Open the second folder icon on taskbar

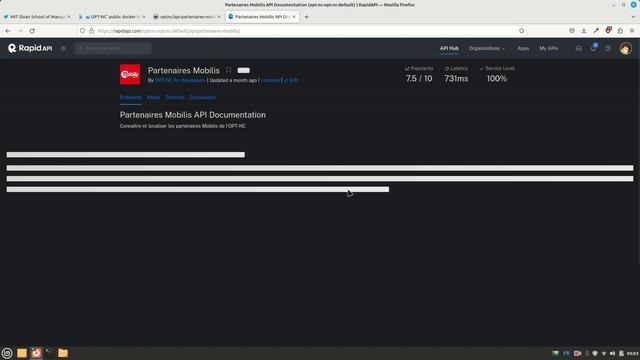pos(63,353)
